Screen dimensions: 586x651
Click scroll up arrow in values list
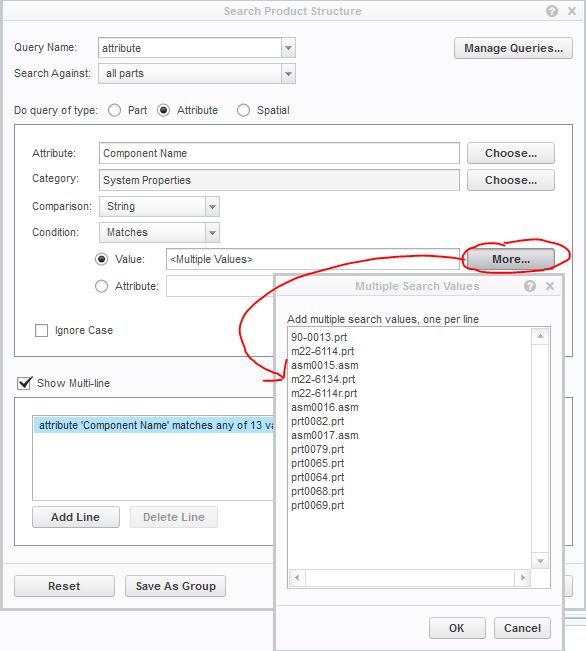[x=540, y=336]
